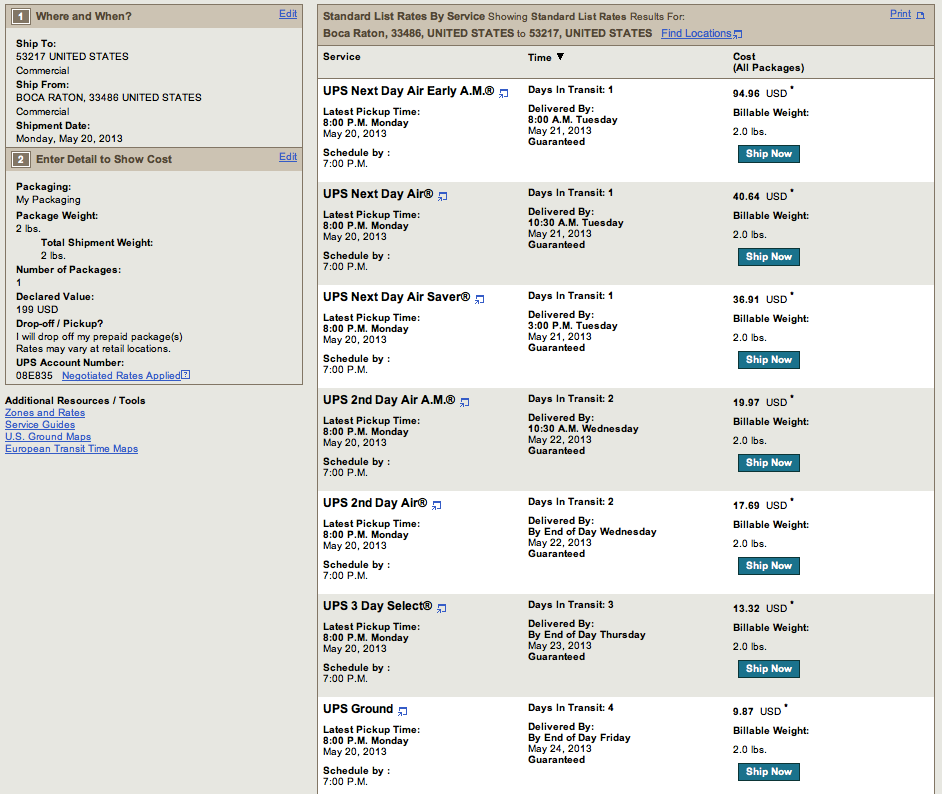Open info icon beside UPS Next Day Air Saver
The width and height of the screenshot is (942, 794).
479,299
